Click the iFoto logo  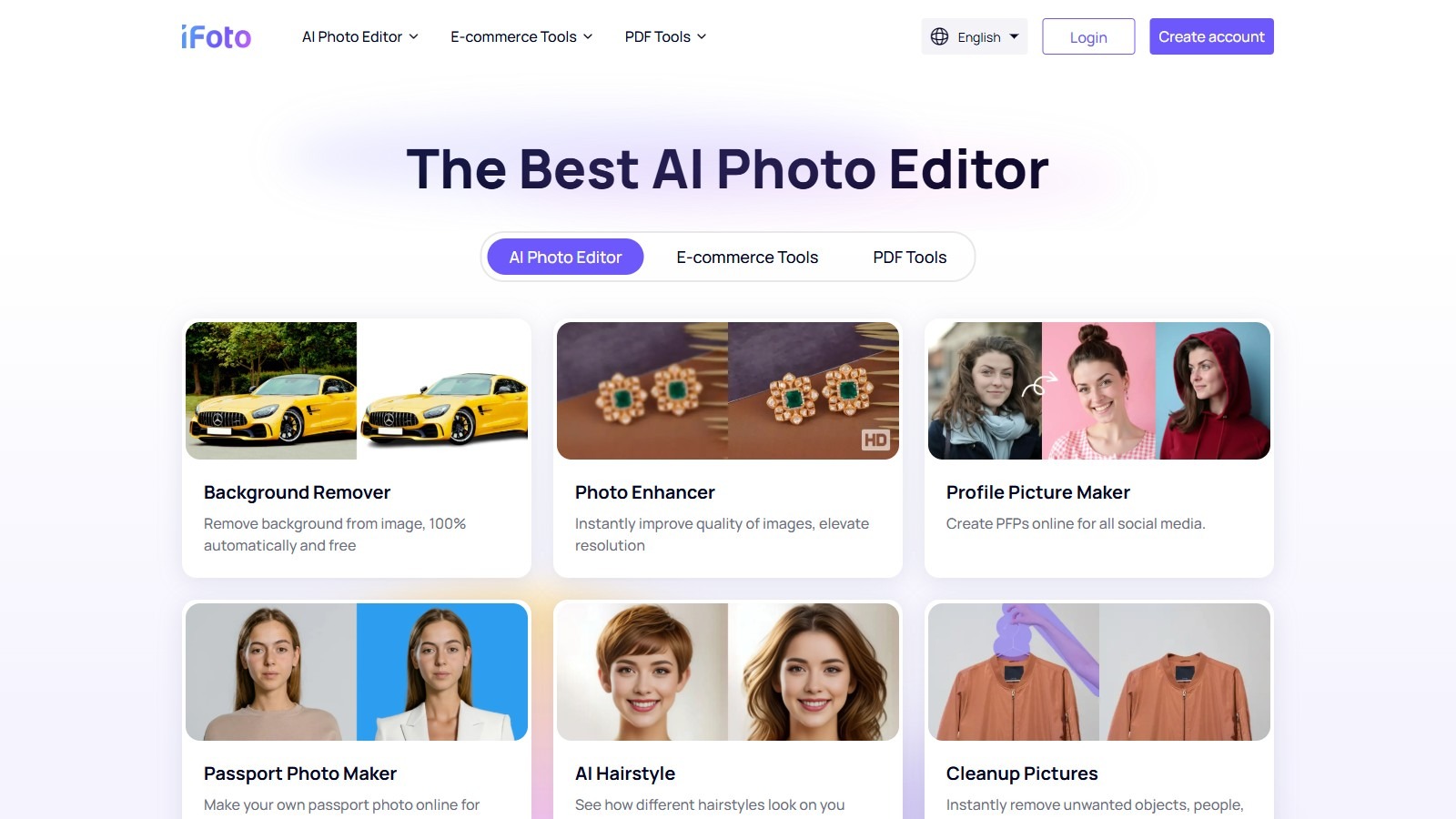pyautogui.click(x=216, y=36)
